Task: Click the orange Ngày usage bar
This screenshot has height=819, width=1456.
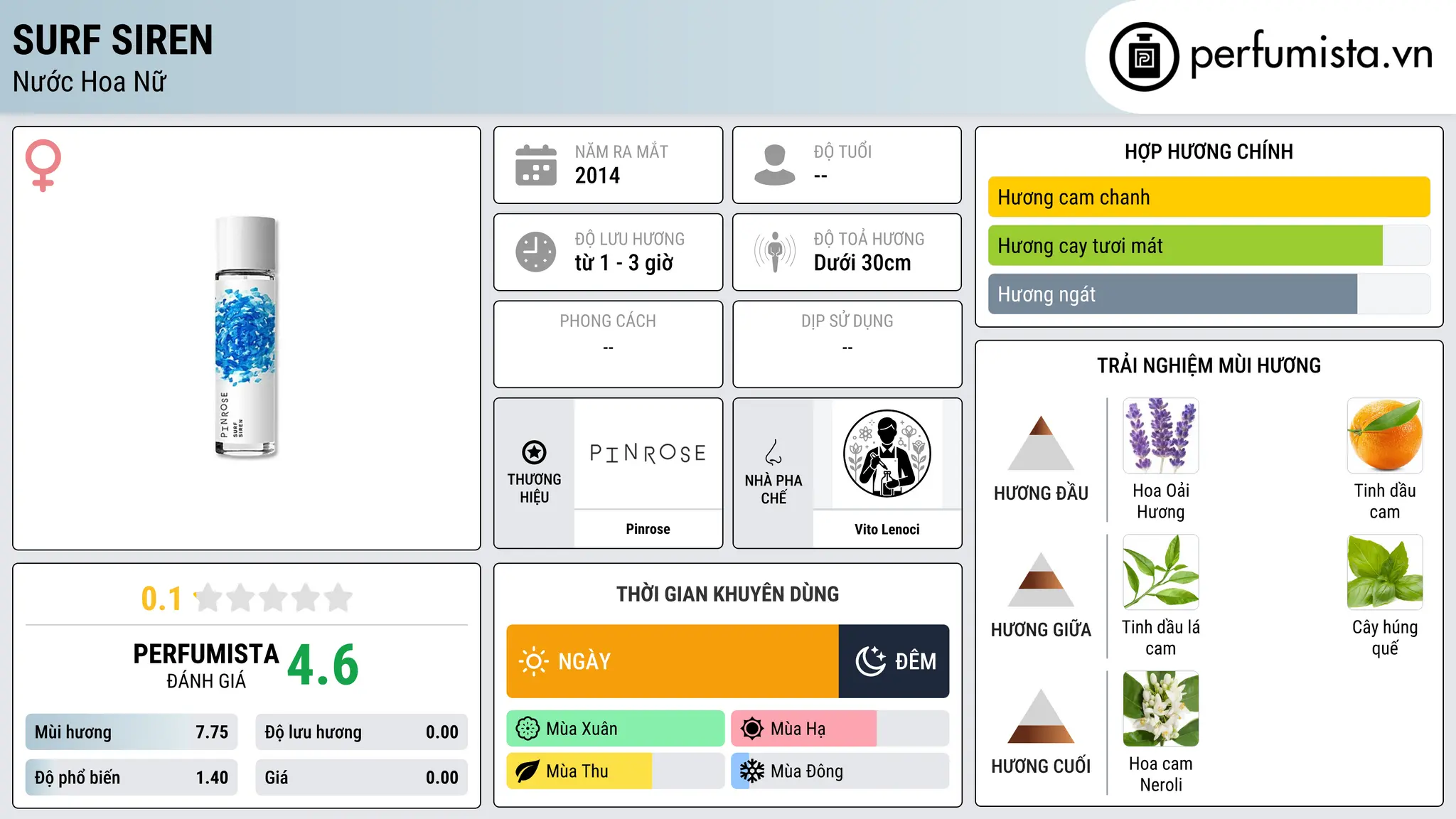Action: click(x=673, y=661)
